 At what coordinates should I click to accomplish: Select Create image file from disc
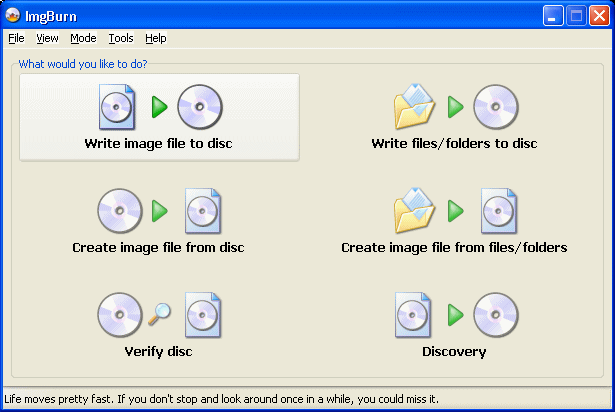point(159,221)
